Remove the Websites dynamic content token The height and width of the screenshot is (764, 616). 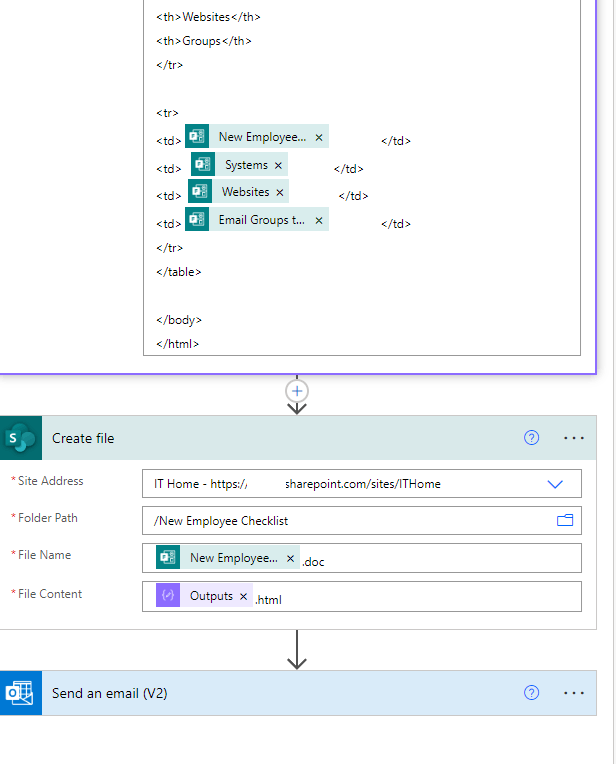(280, 192)
